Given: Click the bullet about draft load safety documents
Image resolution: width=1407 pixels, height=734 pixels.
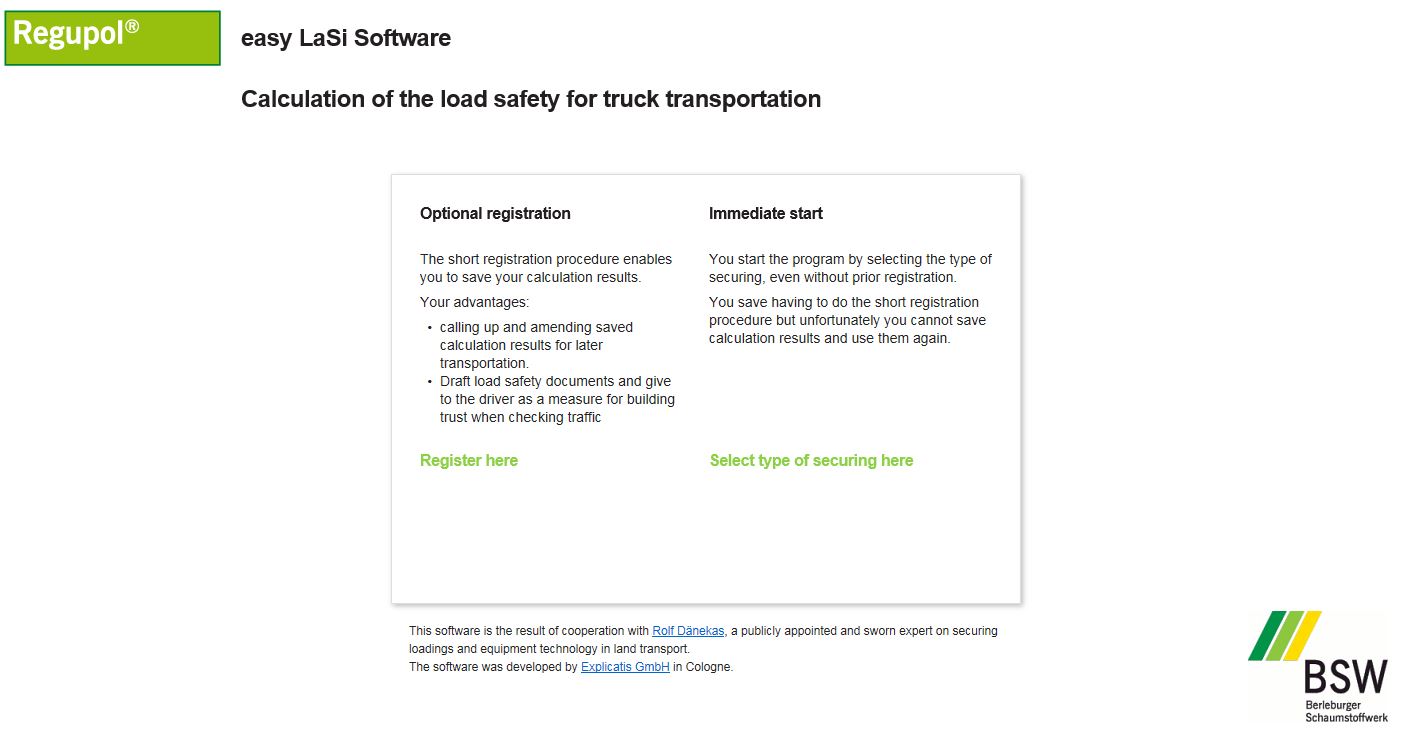Looking at the screenshot, I should 551,399.
